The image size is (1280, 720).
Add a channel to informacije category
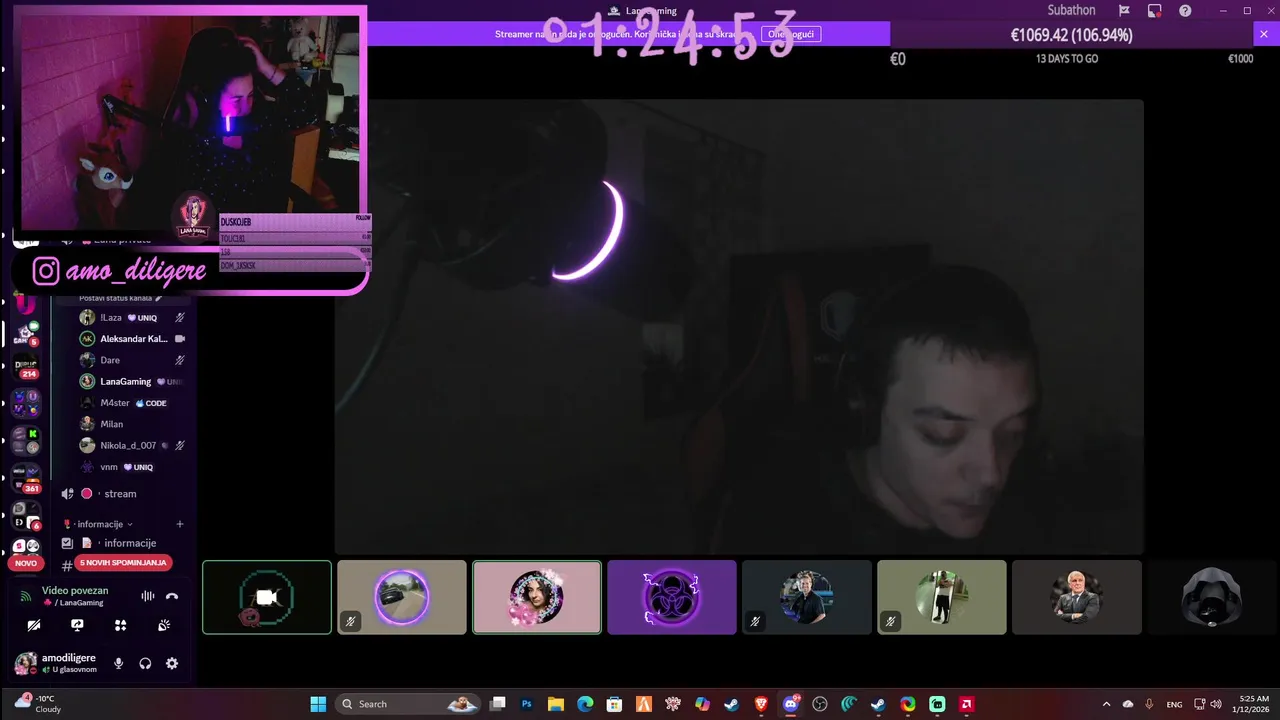(180, 524)
